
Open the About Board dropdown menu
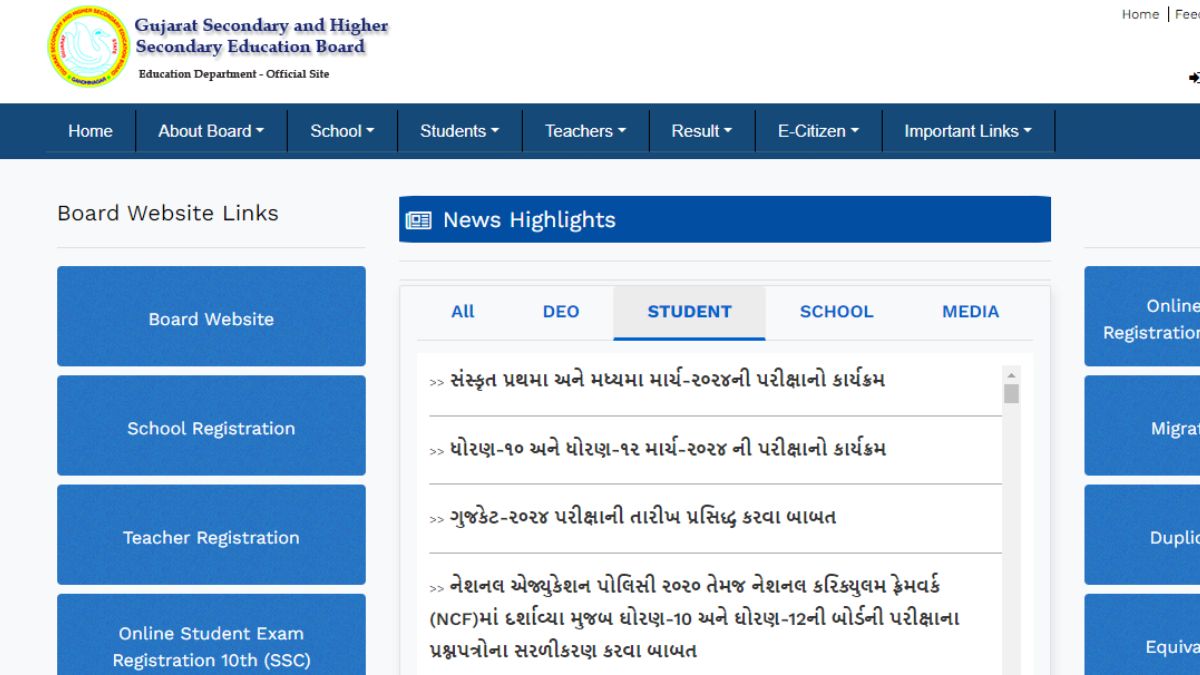209,131
